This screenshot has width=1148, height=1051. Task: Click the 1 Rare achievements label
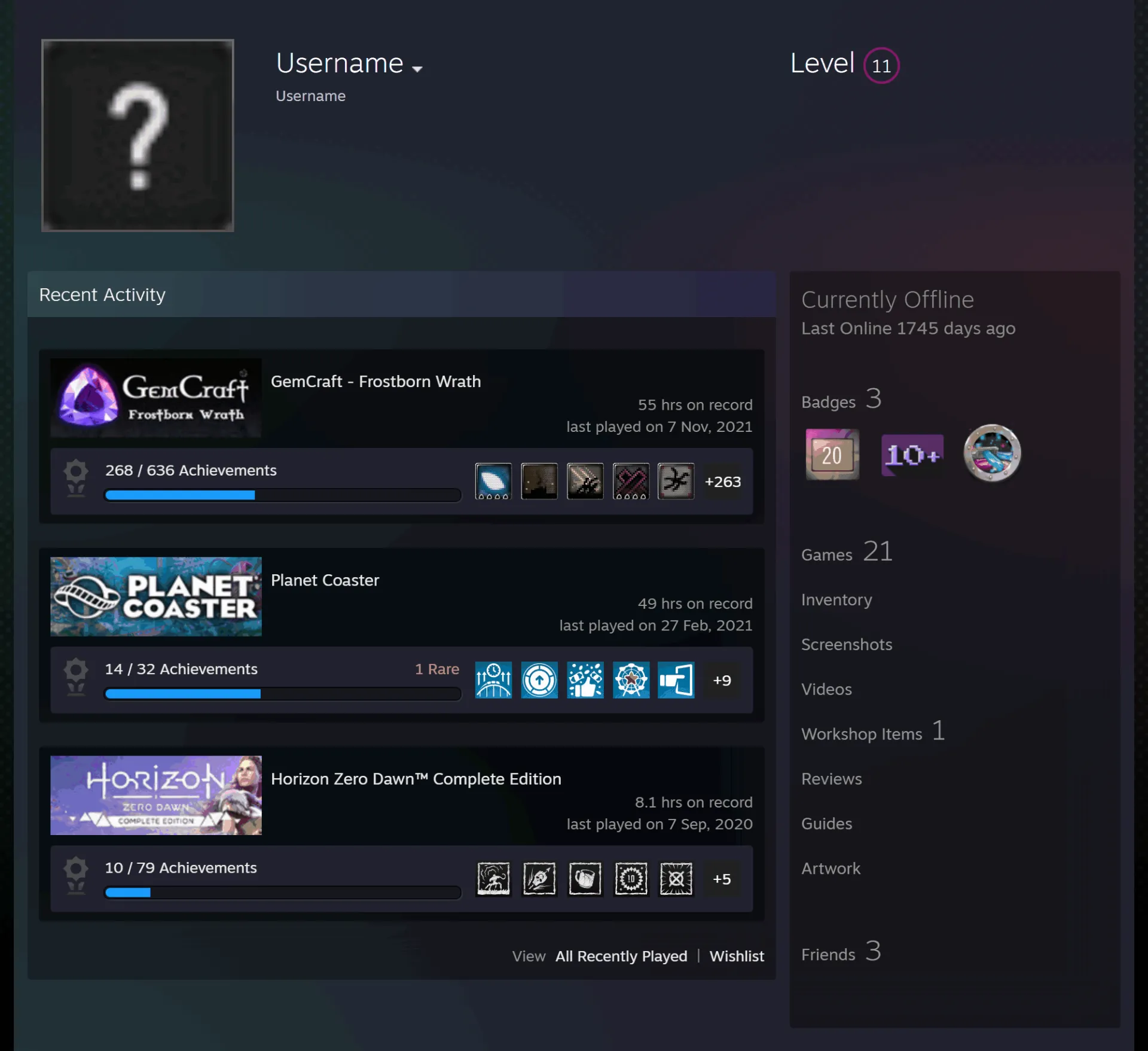pos(437,669)
